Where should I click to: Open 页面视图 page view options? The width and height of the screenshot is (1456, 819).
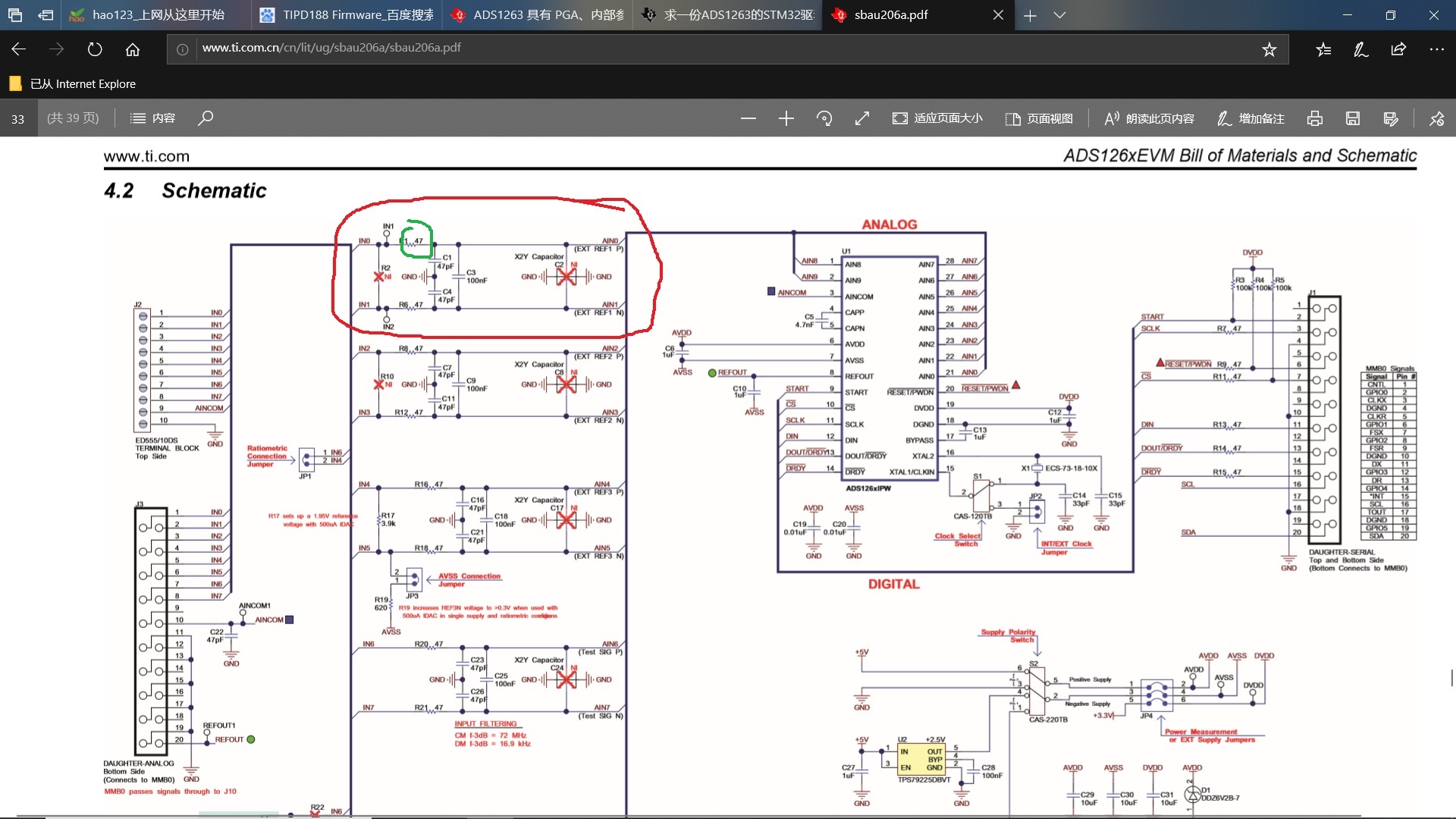(1039, 118)
